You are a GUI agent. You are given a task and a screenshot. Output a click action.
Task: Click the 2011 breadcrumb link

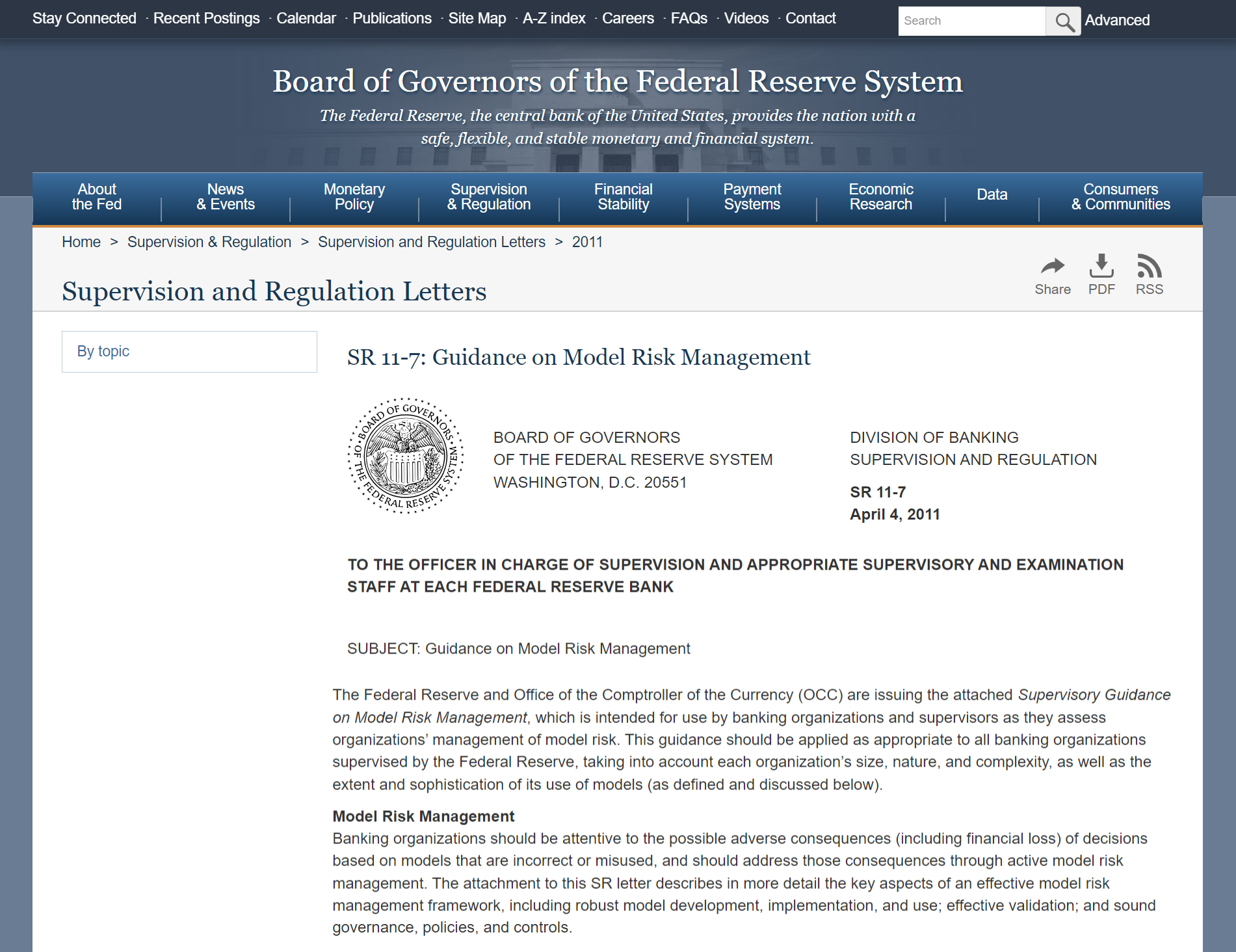(587, 242)
